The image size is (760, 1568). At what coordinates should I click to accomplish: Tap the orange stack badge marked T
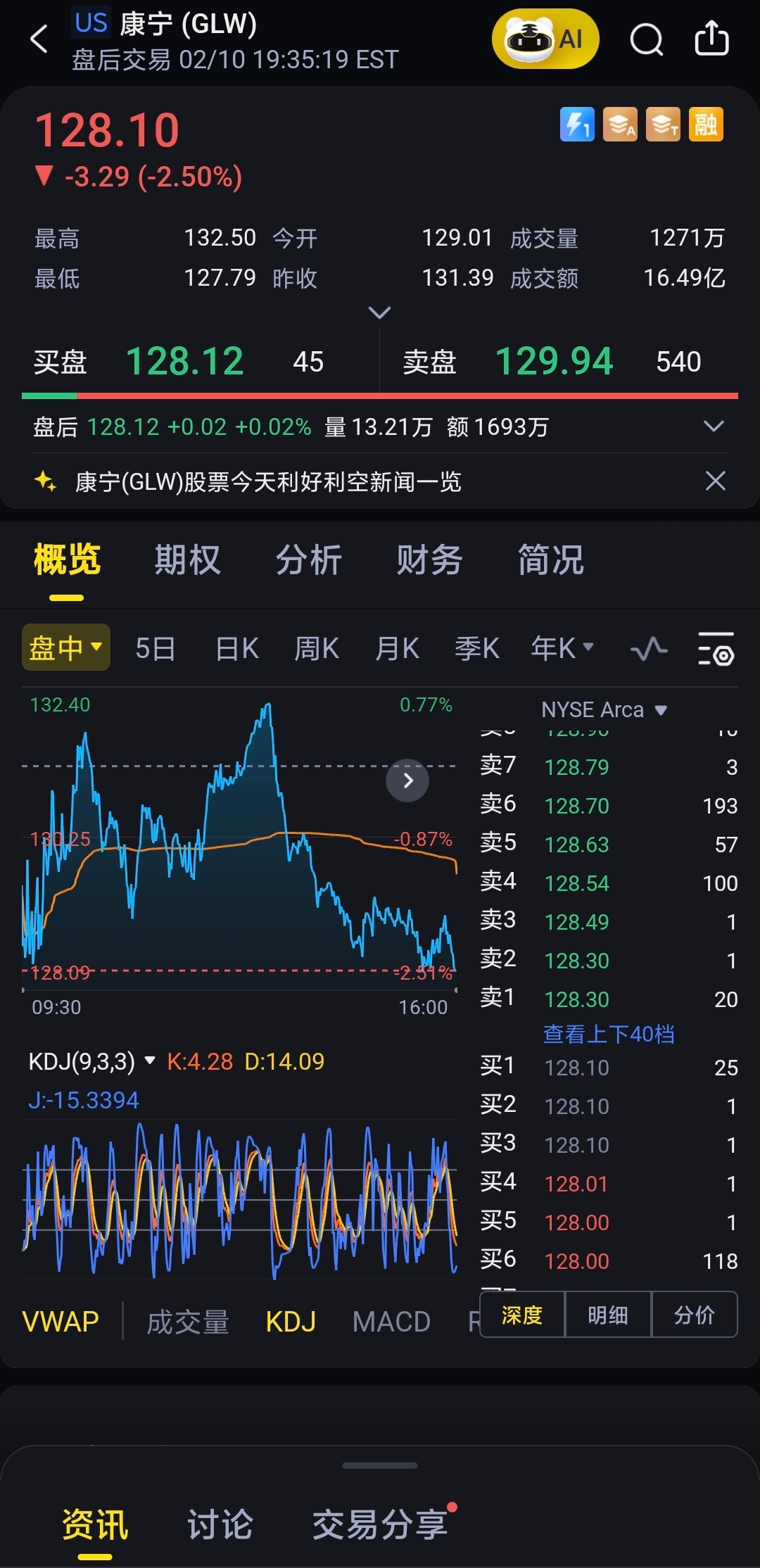pos(663,125)
